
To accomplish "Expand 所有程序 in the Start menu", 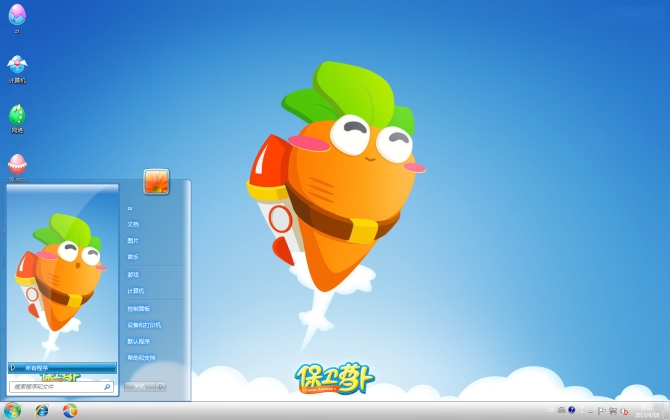I will click(x=62, y=368).
